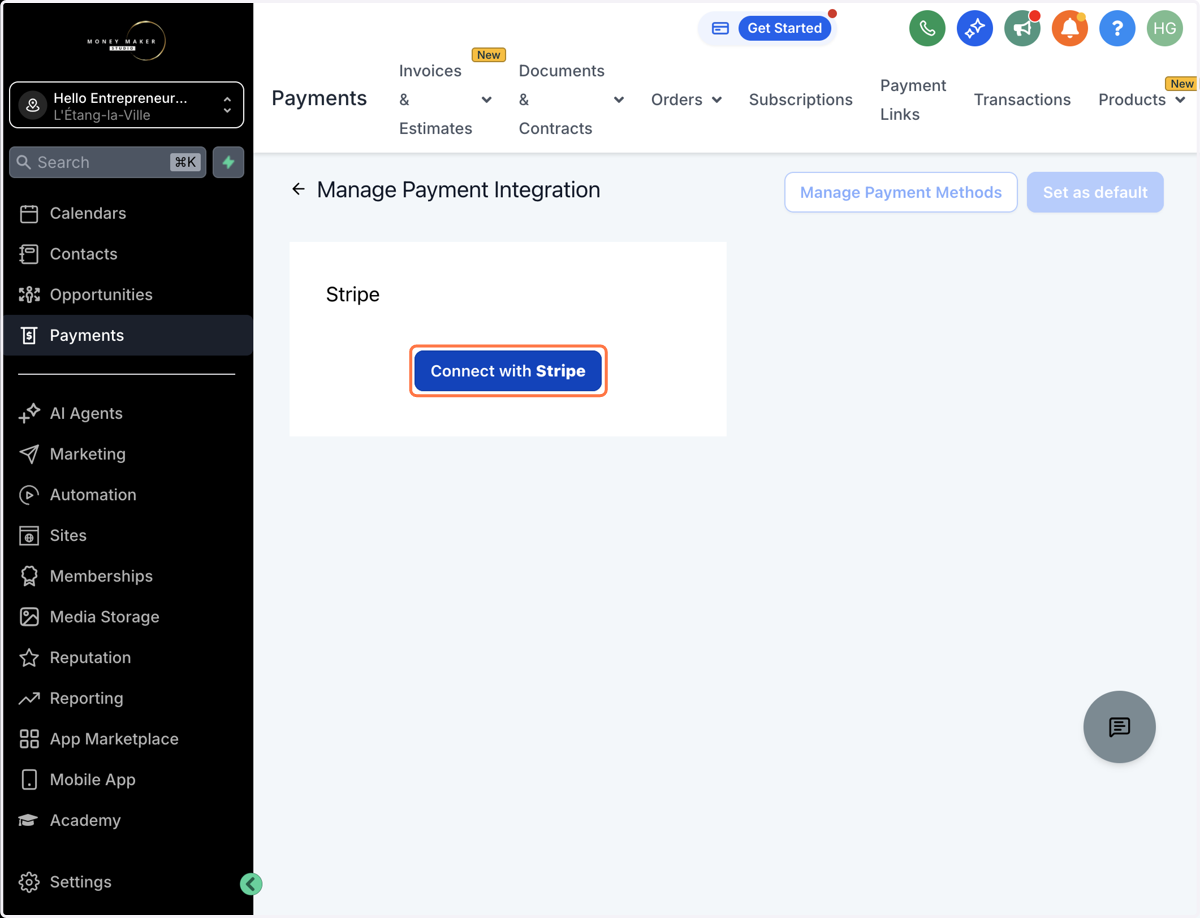
Task: Collapse the sidebar with green arrow
Action: tap(251, 883)
